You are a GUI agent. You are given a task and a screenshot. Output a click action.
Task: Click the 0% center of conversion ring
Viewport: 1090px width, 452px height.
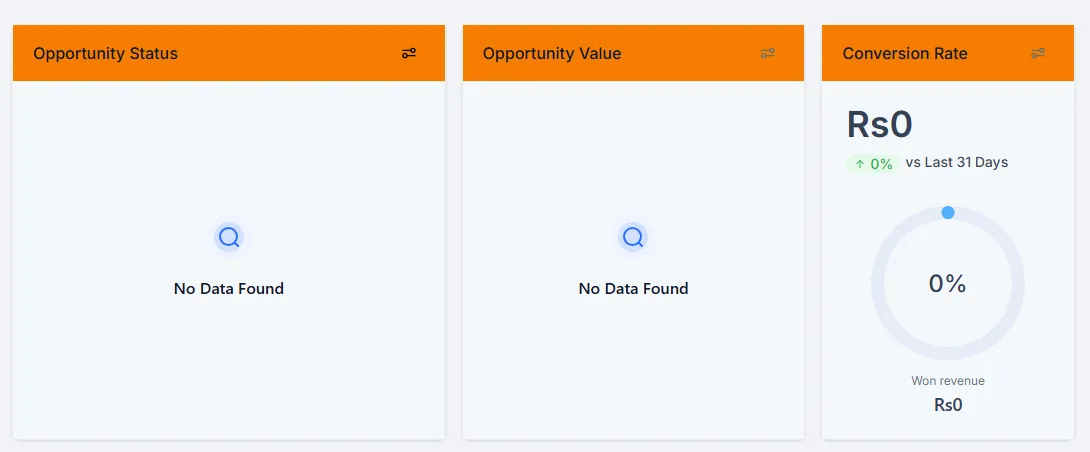947,283
